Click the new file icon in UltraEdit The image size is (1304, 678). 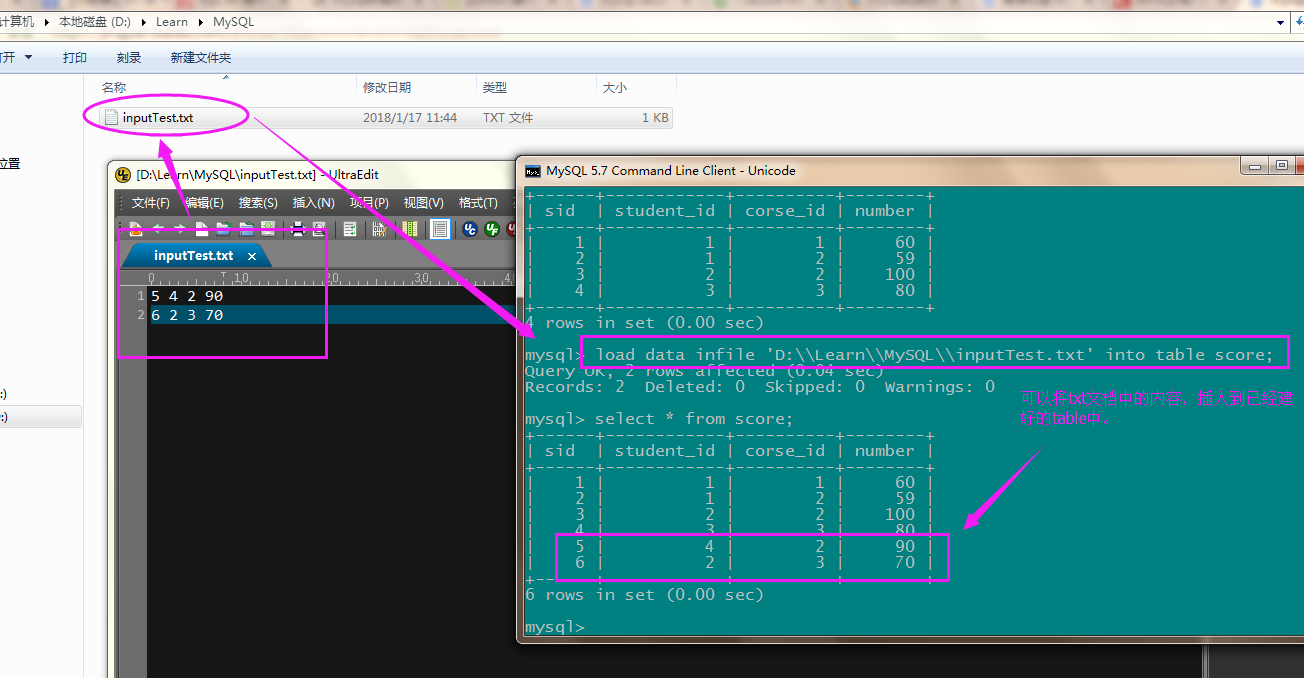pyautogui.click(x=202, y=229)
